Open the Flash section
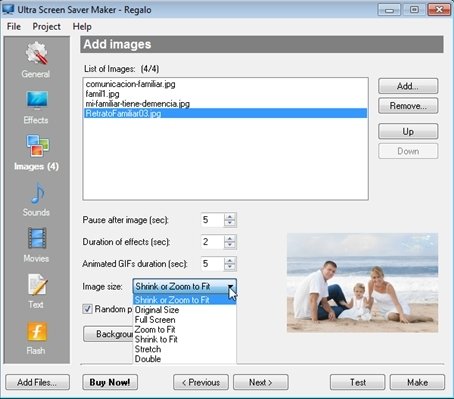Screen dimensions: 454x399 tap(36, 337)
